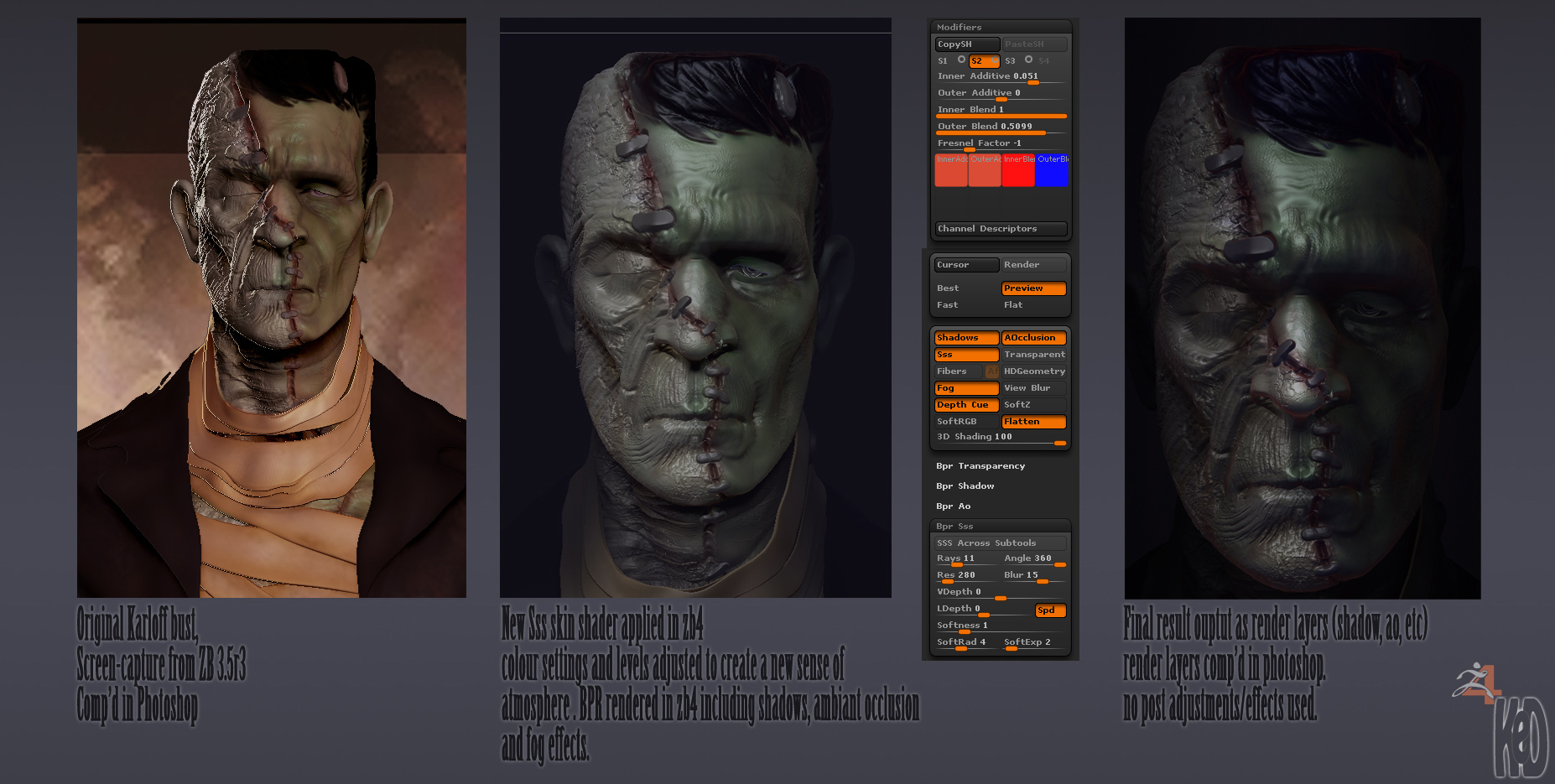
Task: Select Best render mode
Action: (x=966, y=288)
